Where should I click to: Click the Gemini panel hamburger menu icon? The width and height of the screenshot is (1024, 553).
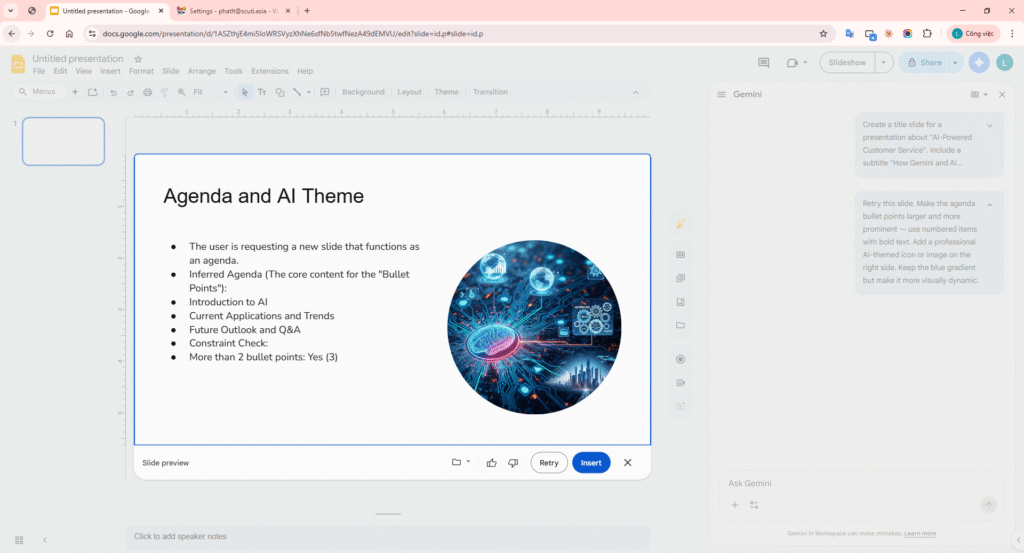coord(722,95)
